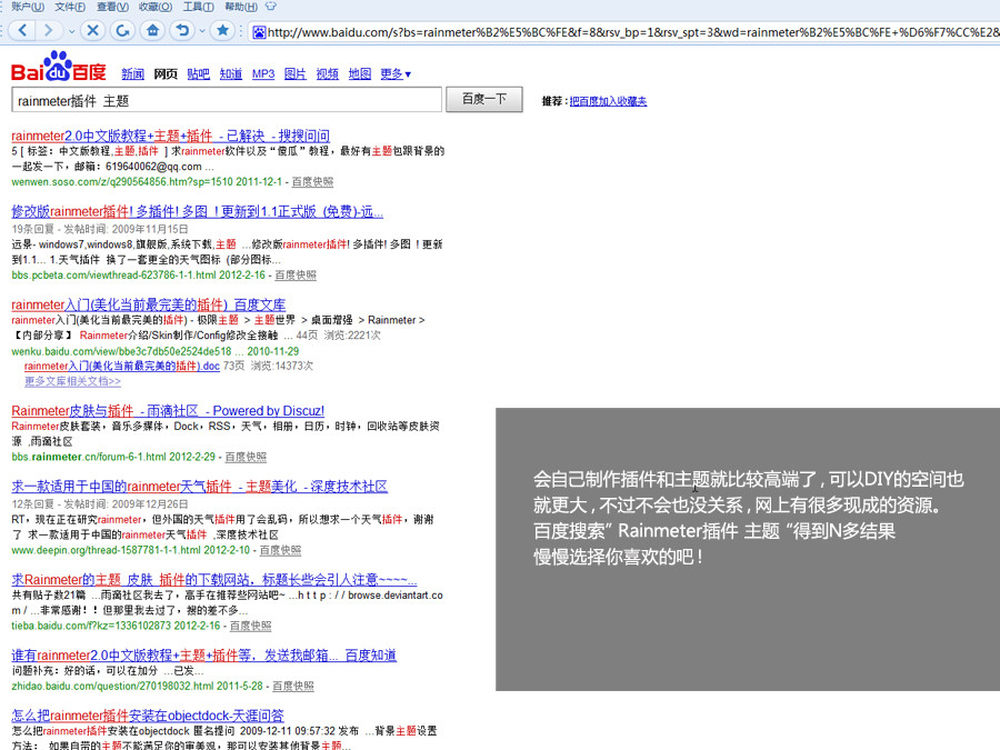Click the Baidu search input field

tap(226, 100)
